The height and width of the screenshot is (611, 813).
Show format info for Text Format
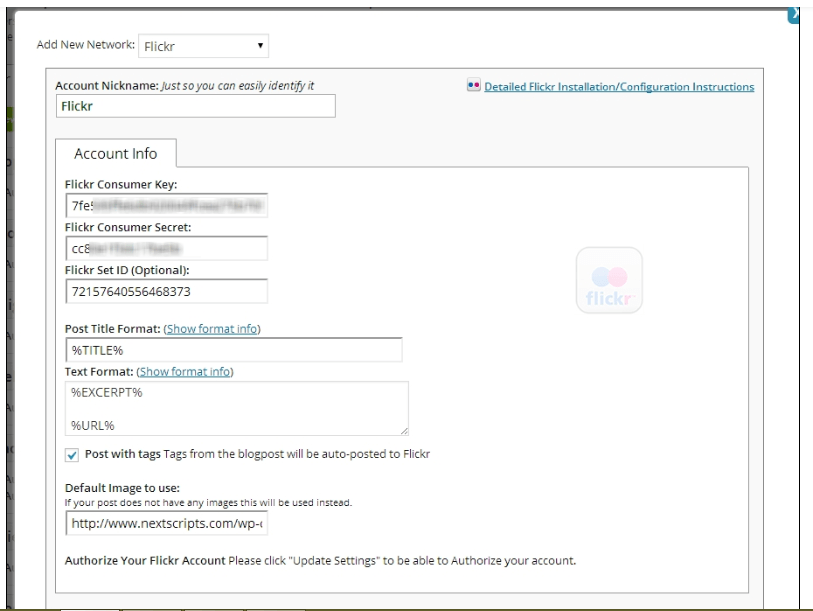[x=185, y=372]
